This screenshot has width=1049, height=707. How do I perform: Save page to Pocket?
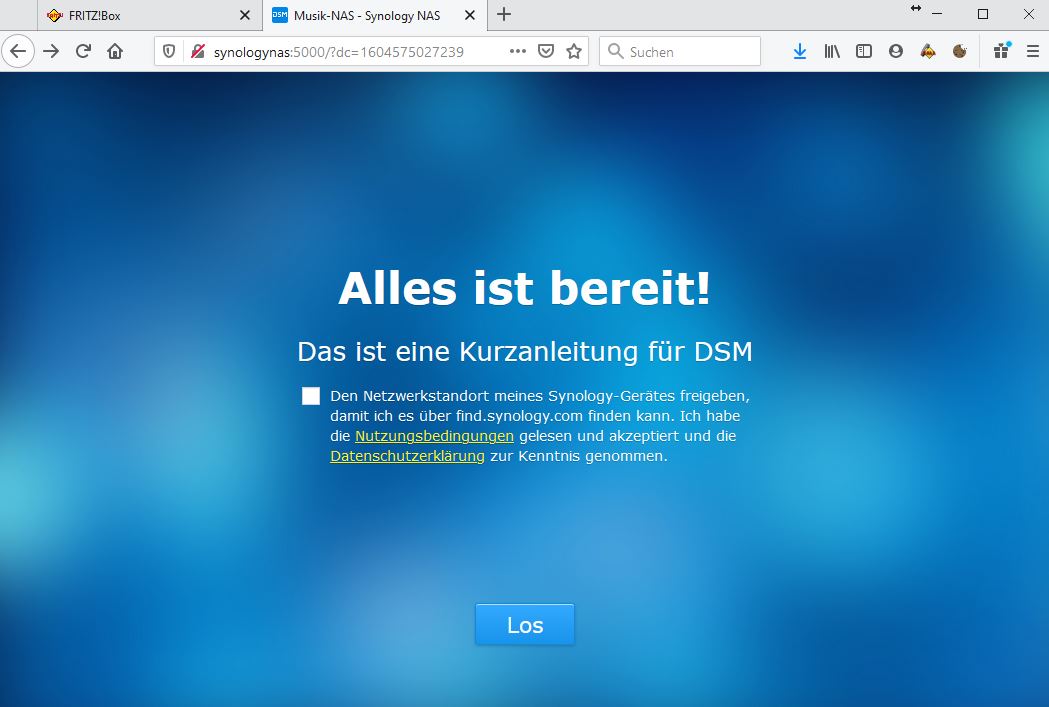pos(546,52)
